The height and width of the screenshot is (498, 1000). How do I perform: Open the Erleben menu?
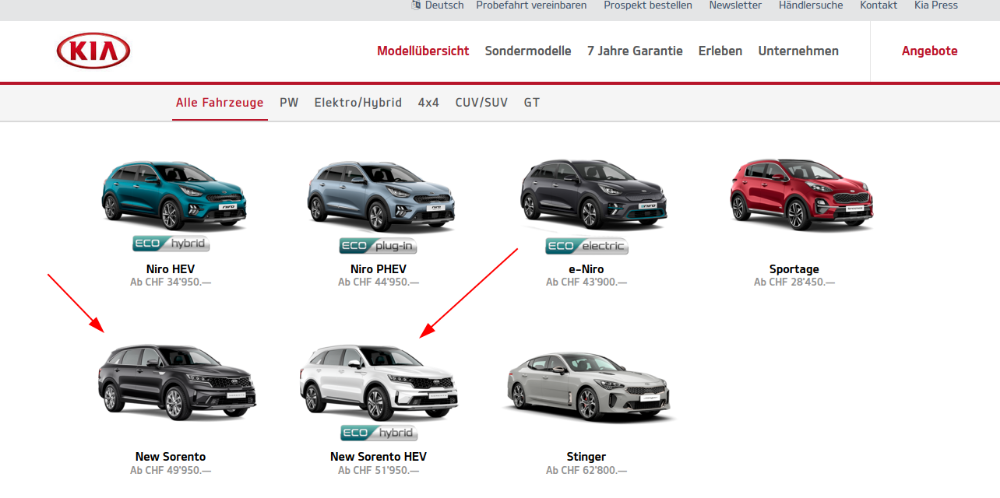(x=720, y=51)
